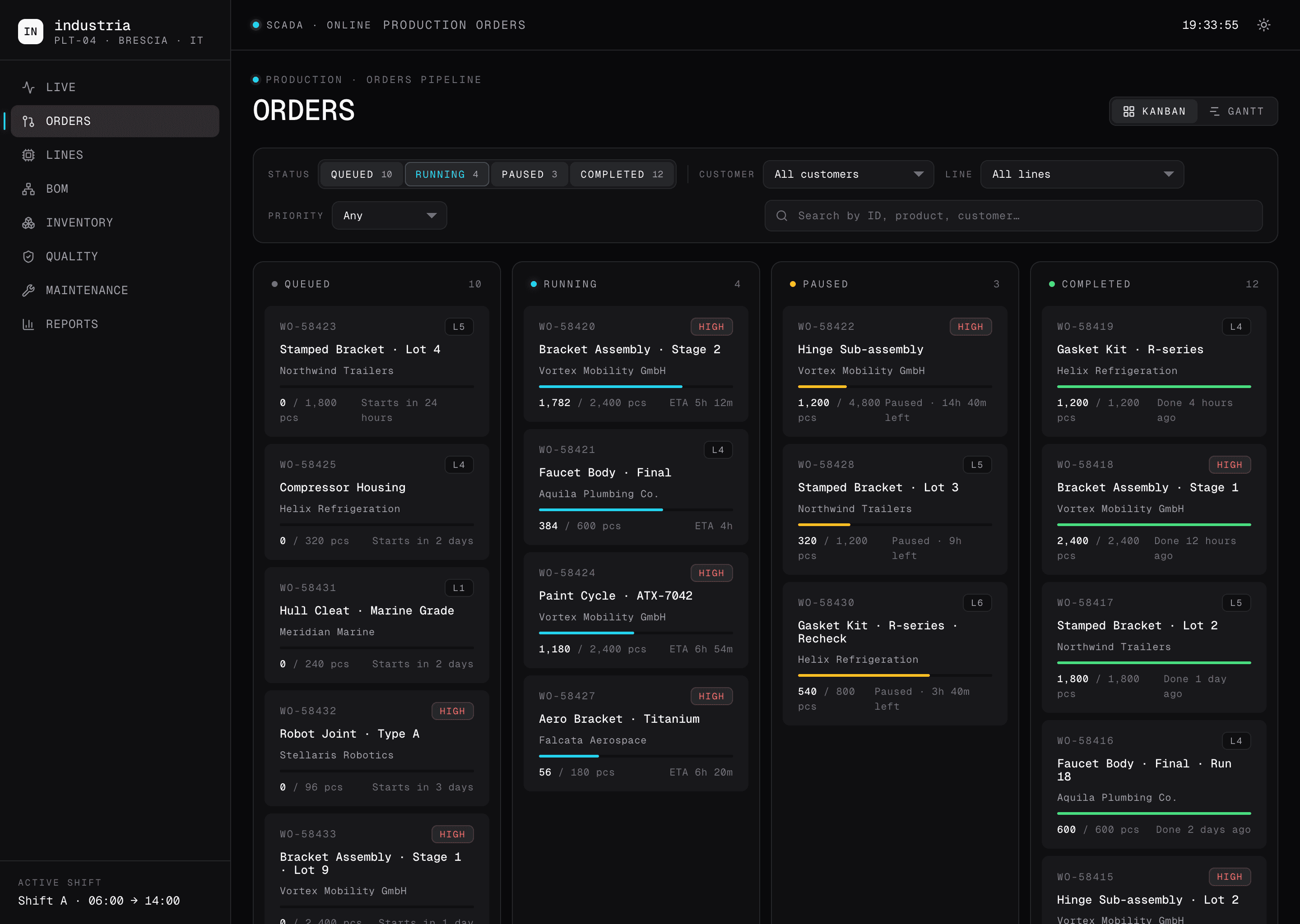Click the Completed column header
The height and width of the screenshot is (924, 1300).
[1154, 284]
